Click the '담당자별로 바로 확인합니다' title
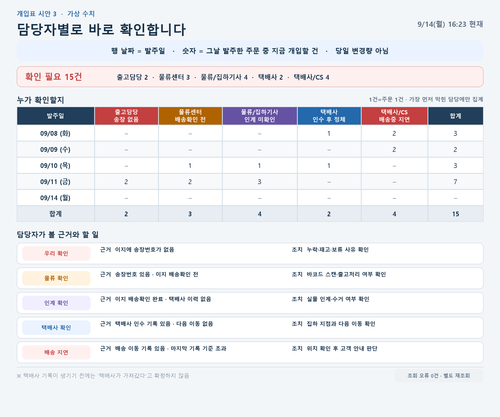Image resolution: width=500 pixels, height=417 pixels. coord(101,29)
